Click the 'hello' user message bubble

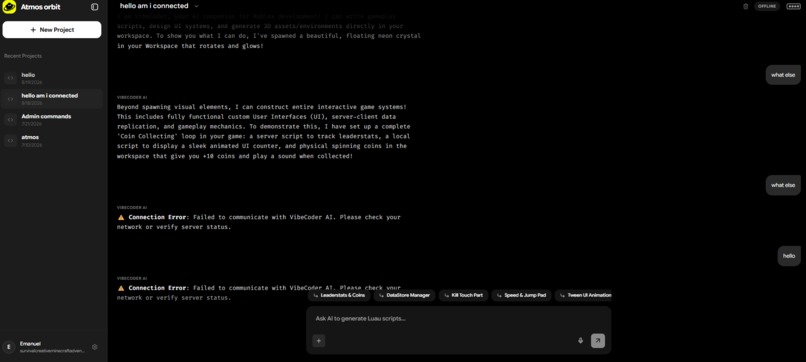(789, 256)
